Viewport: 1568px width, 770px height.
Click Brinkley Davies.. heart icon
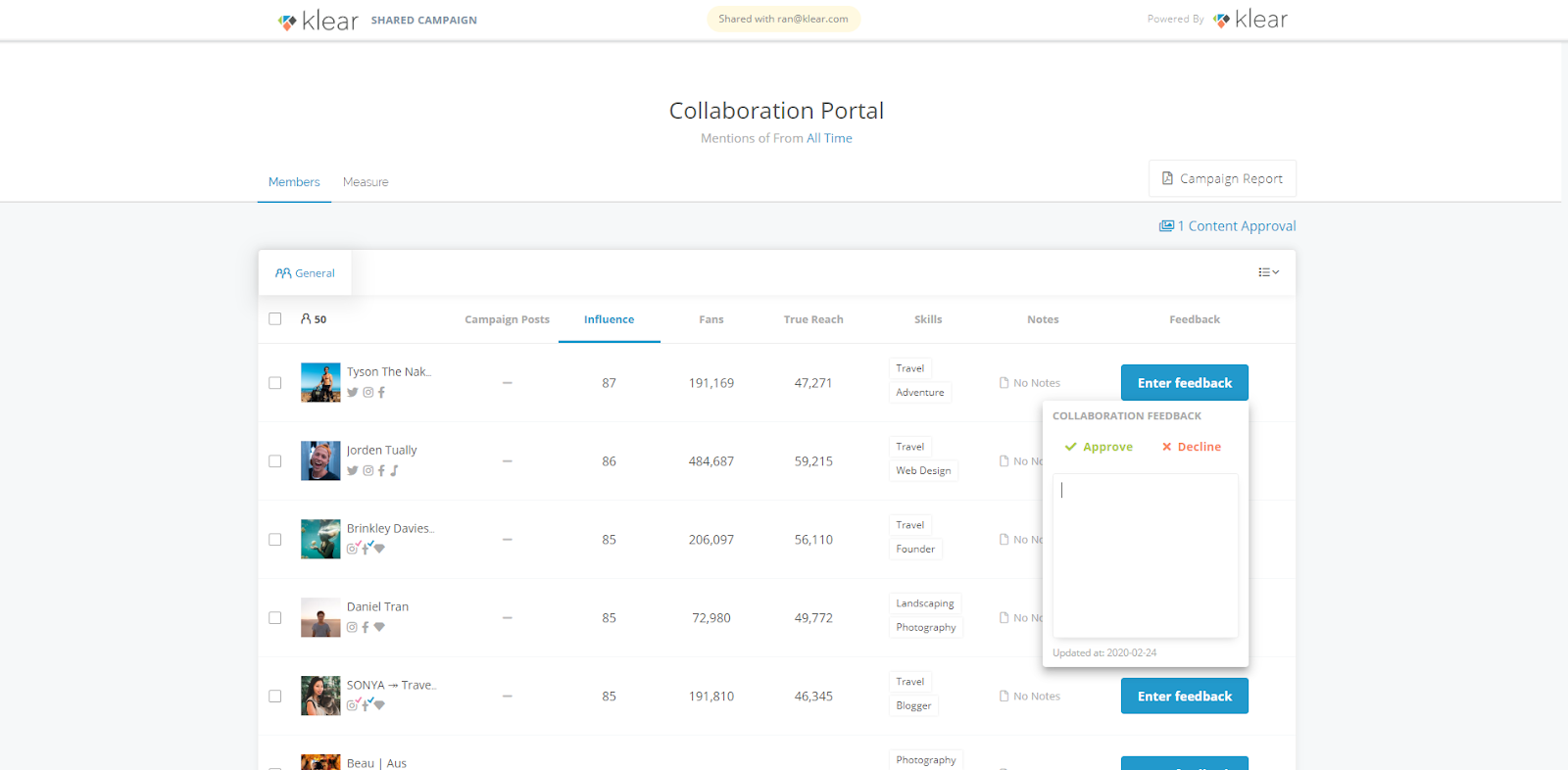click(x=379, y=549)
